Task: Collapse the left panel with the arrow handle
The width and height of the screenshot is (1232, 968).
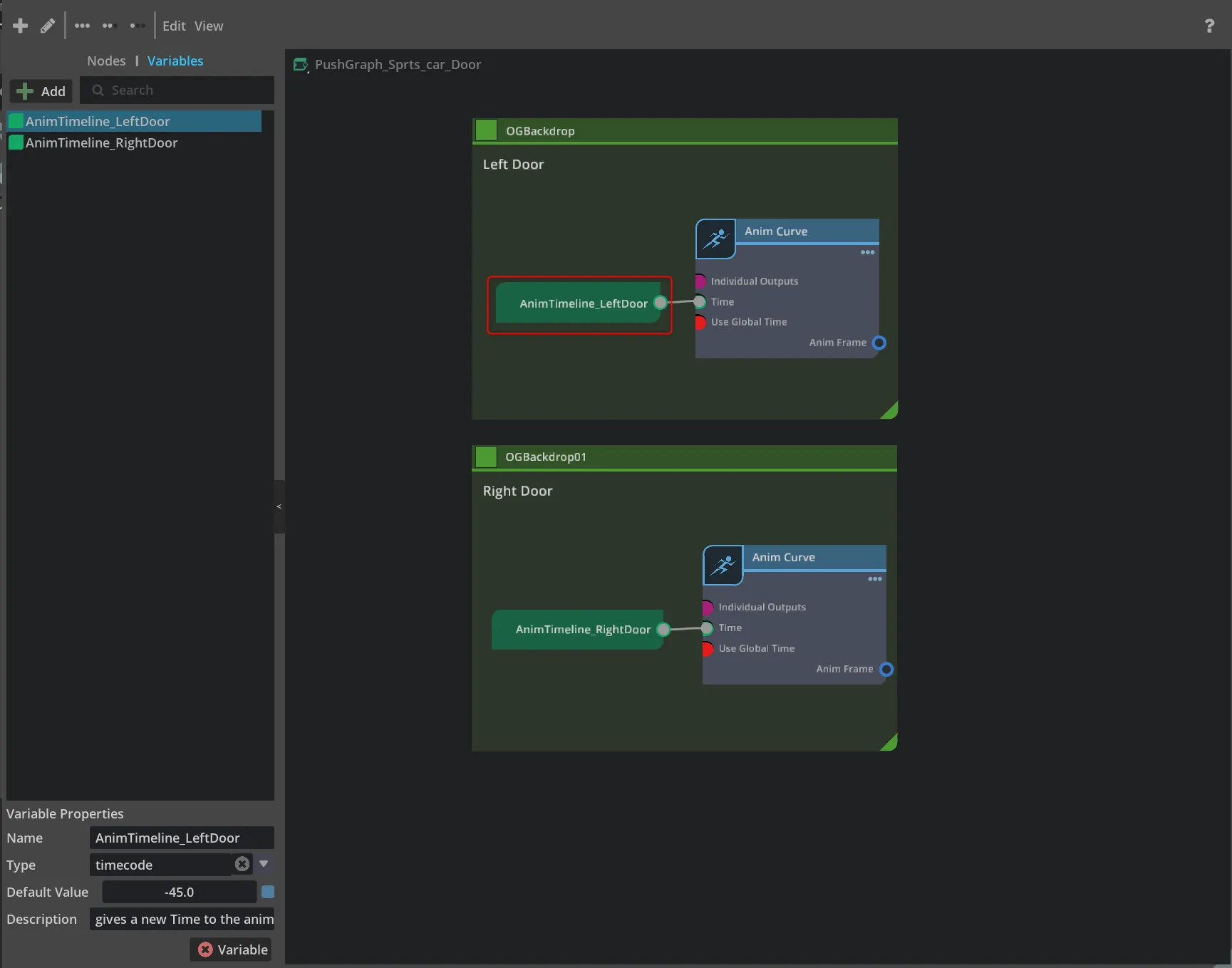Action: pyautogui.click(x=279, y=506)
